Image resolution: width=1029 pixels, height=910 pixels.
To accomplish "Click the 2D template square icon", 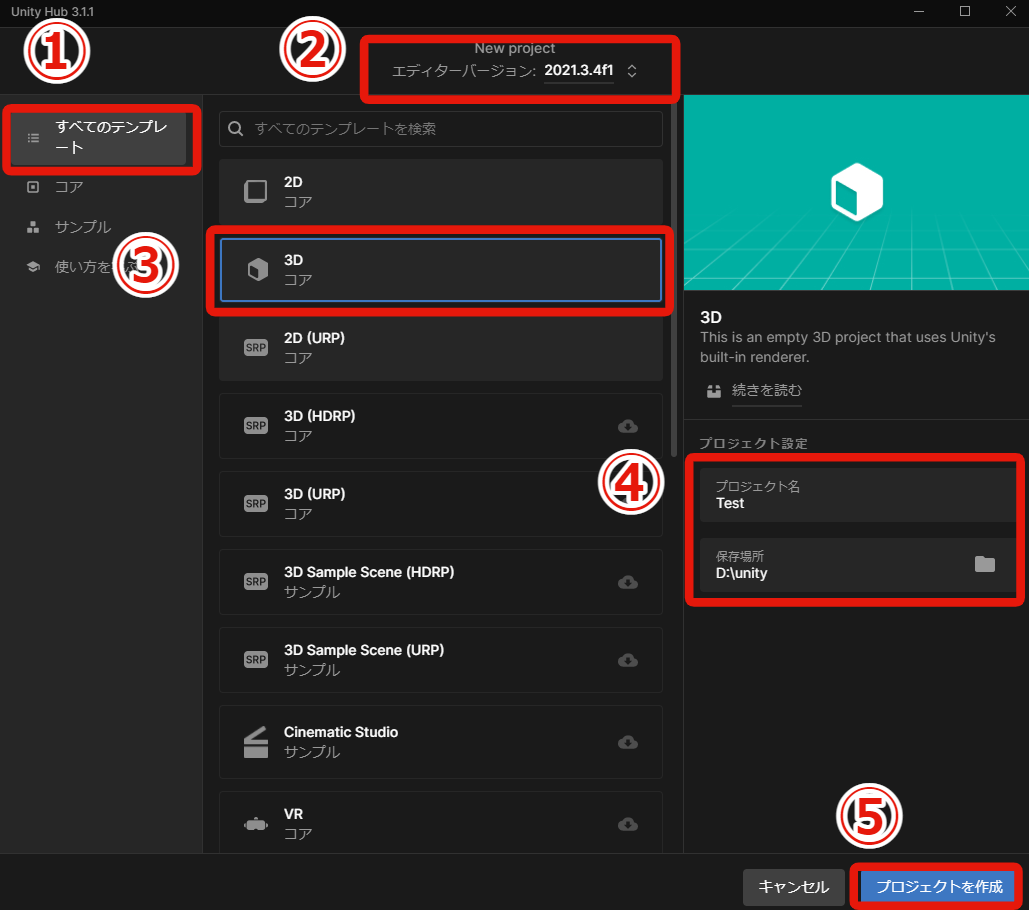I will [255, 192].
